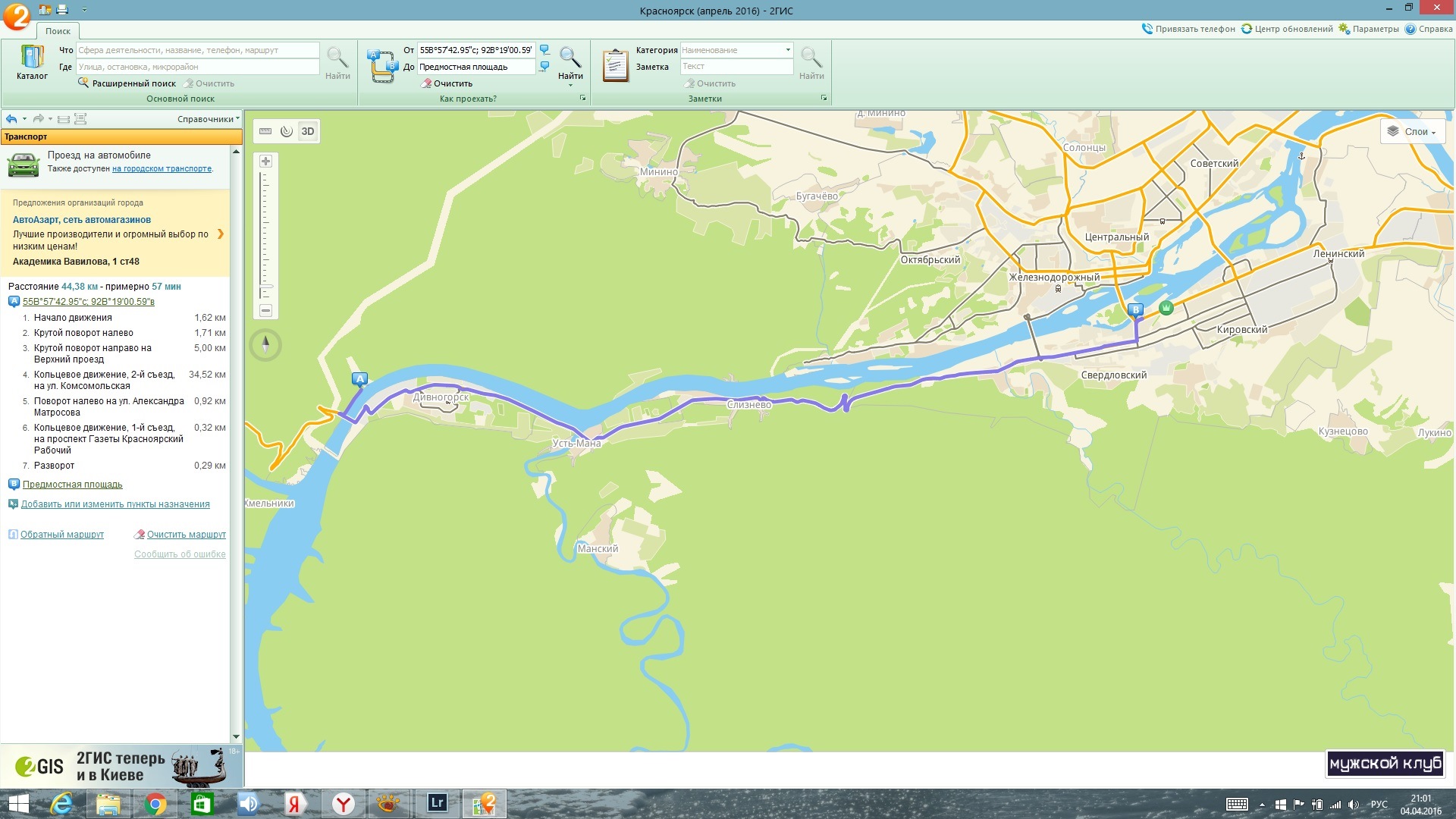This screenshot has height=819, width=1456.
Task: Click the forward arrow in side panel
Action: (x=38, y=119)
